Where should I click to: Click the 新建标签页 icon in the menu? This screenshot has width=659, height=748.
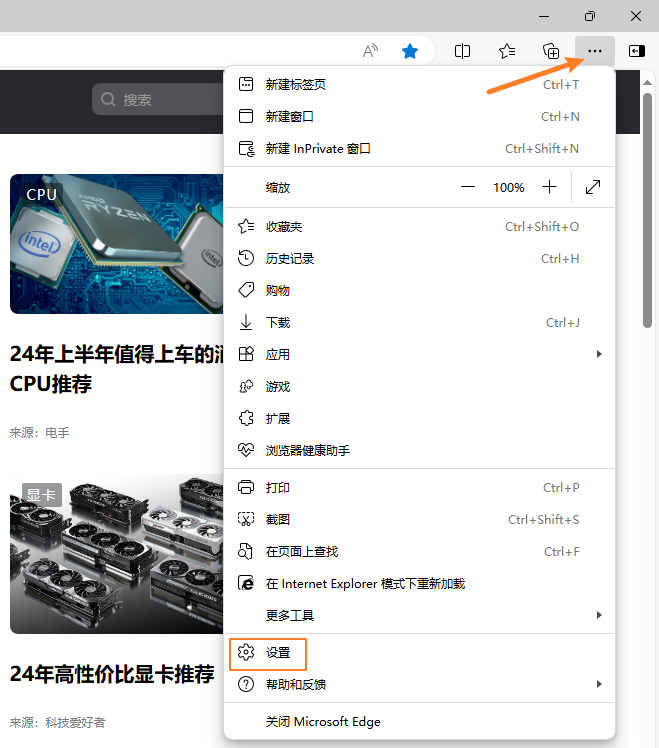[x=246, y=84]
